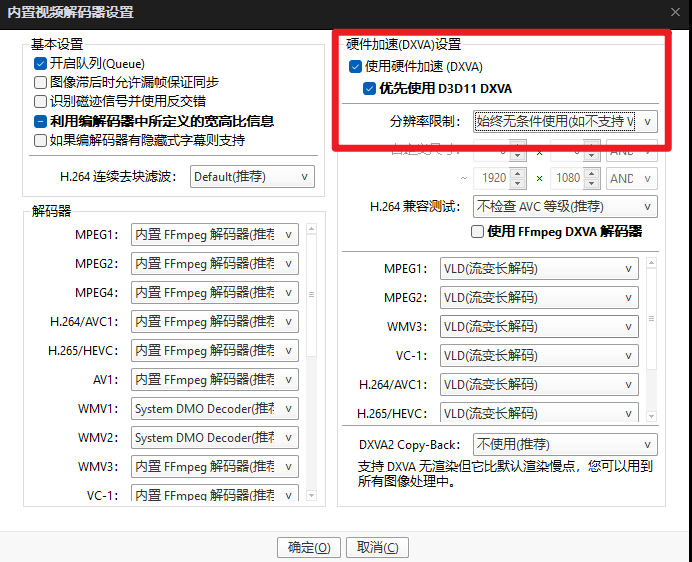Open DXVA2 Copy-Back dropdown
Viewport: 692px width, 562px height.
click(565, 445)
